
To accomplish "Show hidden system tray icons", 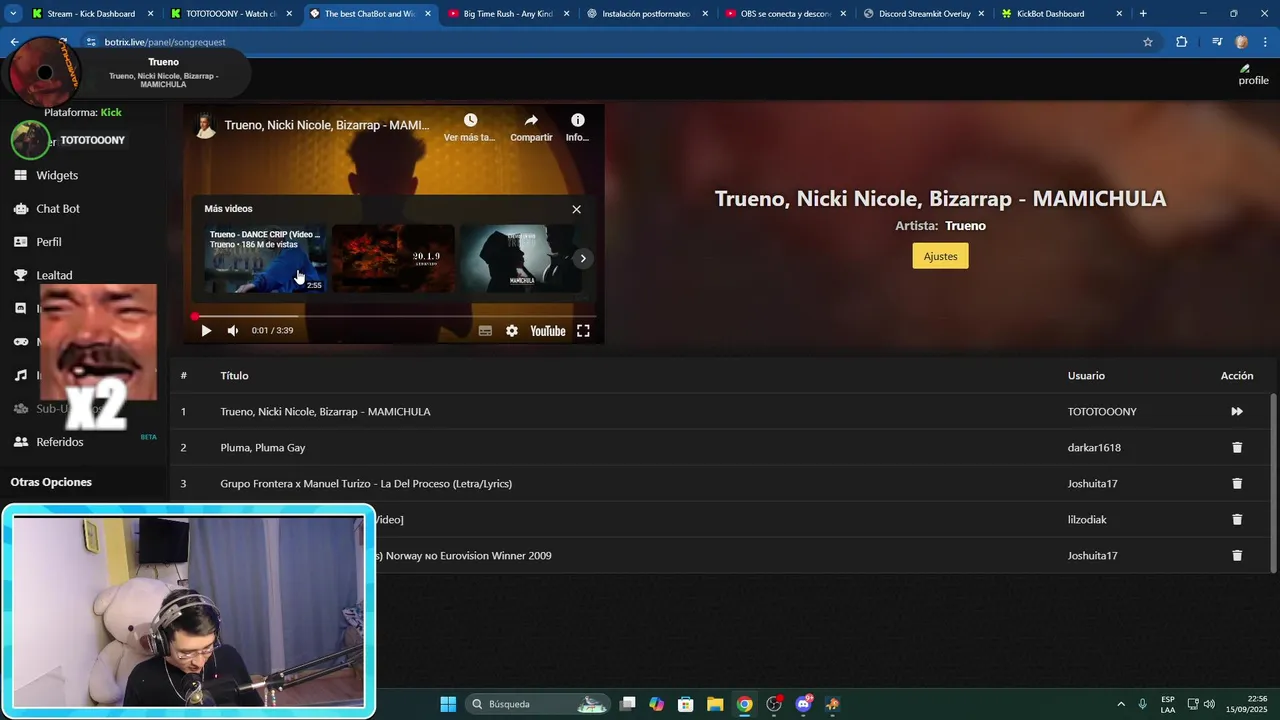I will (x=1121, y=704).
